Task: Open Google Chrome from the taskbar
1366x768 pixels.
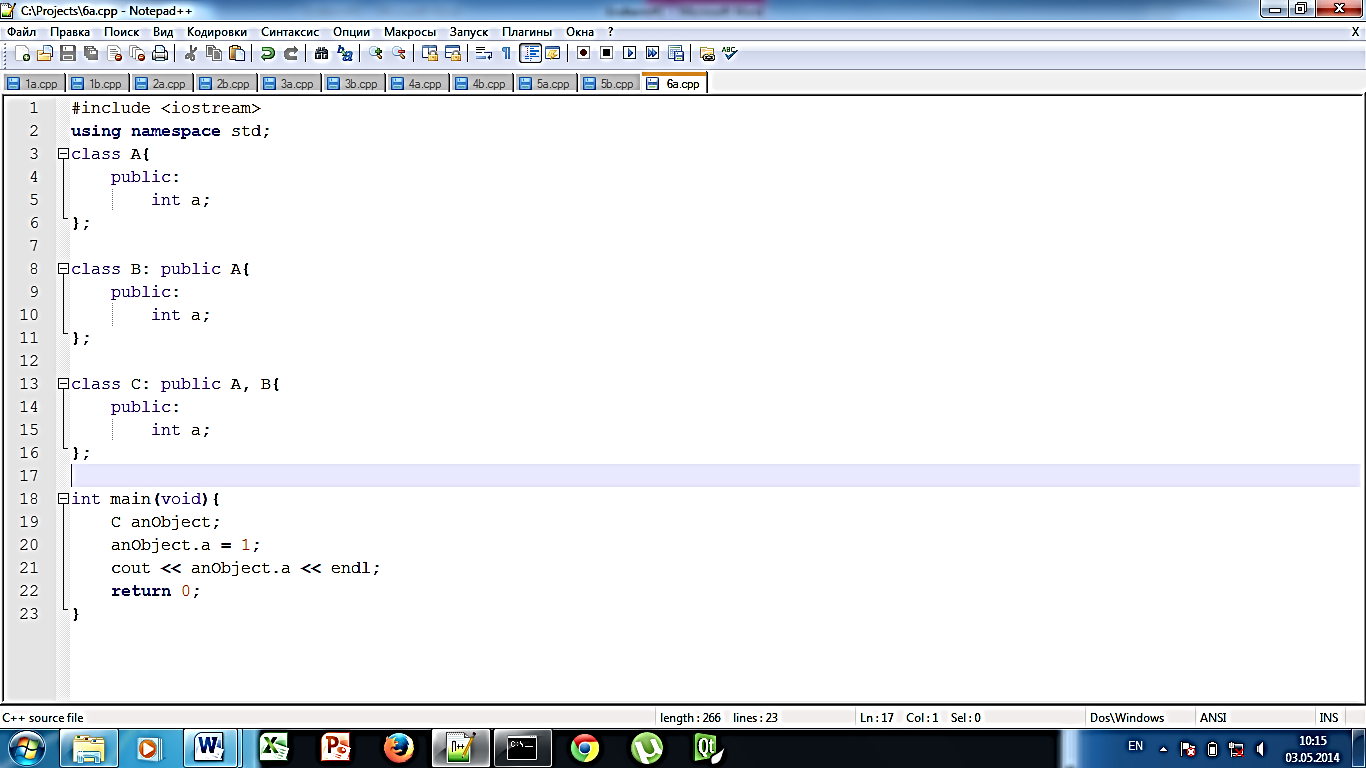Action: [x=585, y=748]
